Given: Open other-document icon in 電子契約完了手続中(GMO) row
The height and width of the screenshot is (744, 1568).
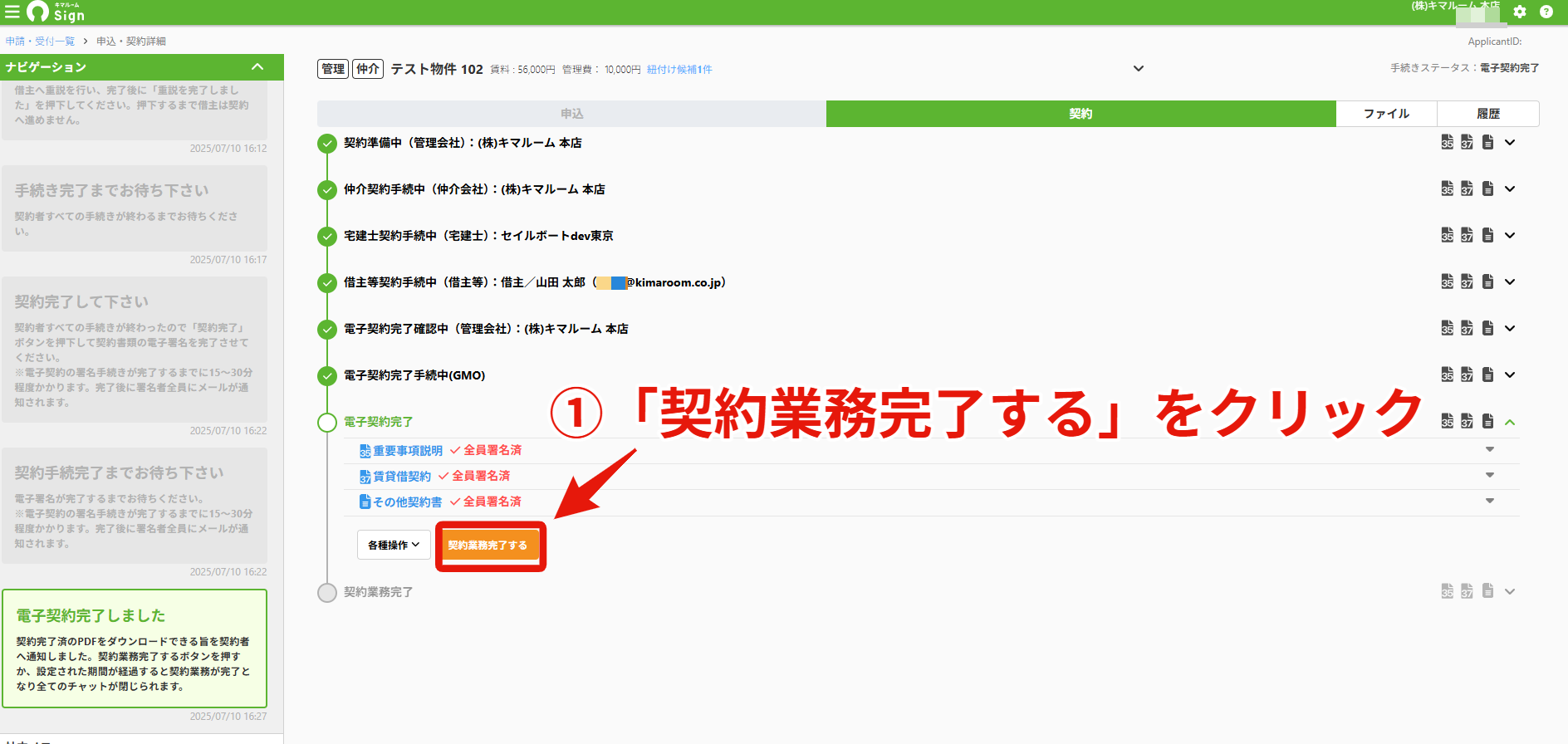Looking at the screenshot, I should click(1488, 374).
